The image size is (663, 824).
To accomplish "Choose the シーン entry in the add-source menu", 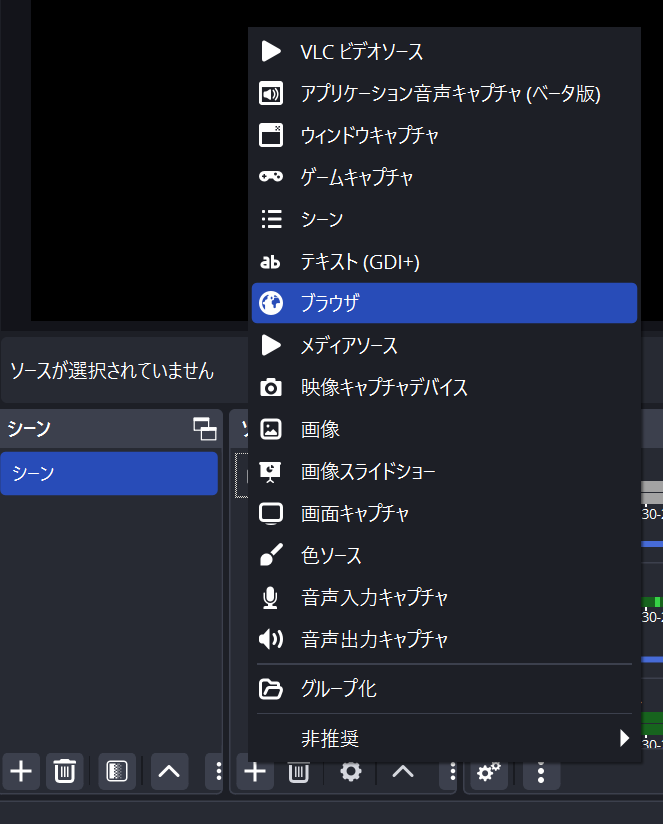I will 444,219.
